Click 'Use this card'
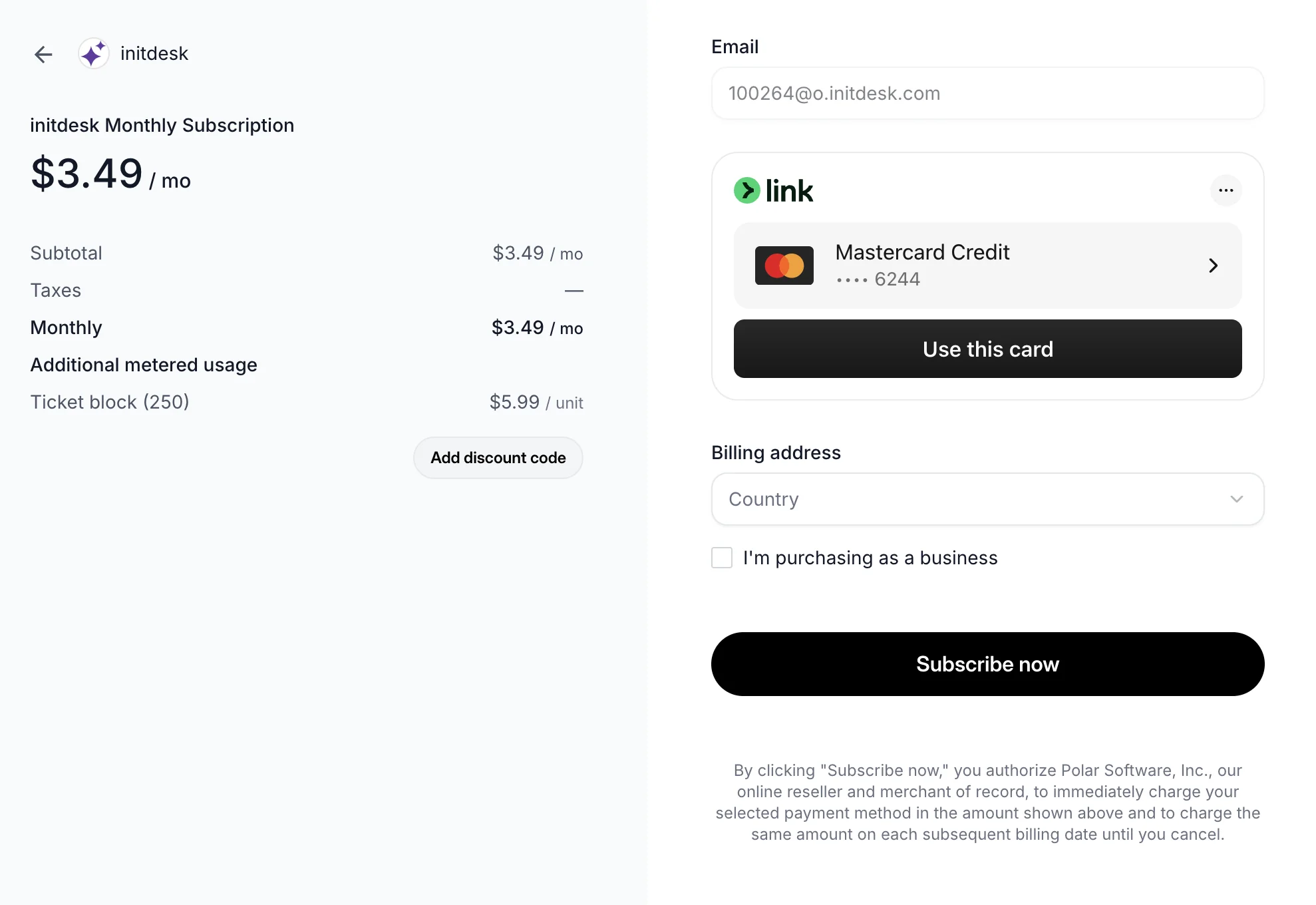This screenshot has height=905, width=1316. [987, 349]
